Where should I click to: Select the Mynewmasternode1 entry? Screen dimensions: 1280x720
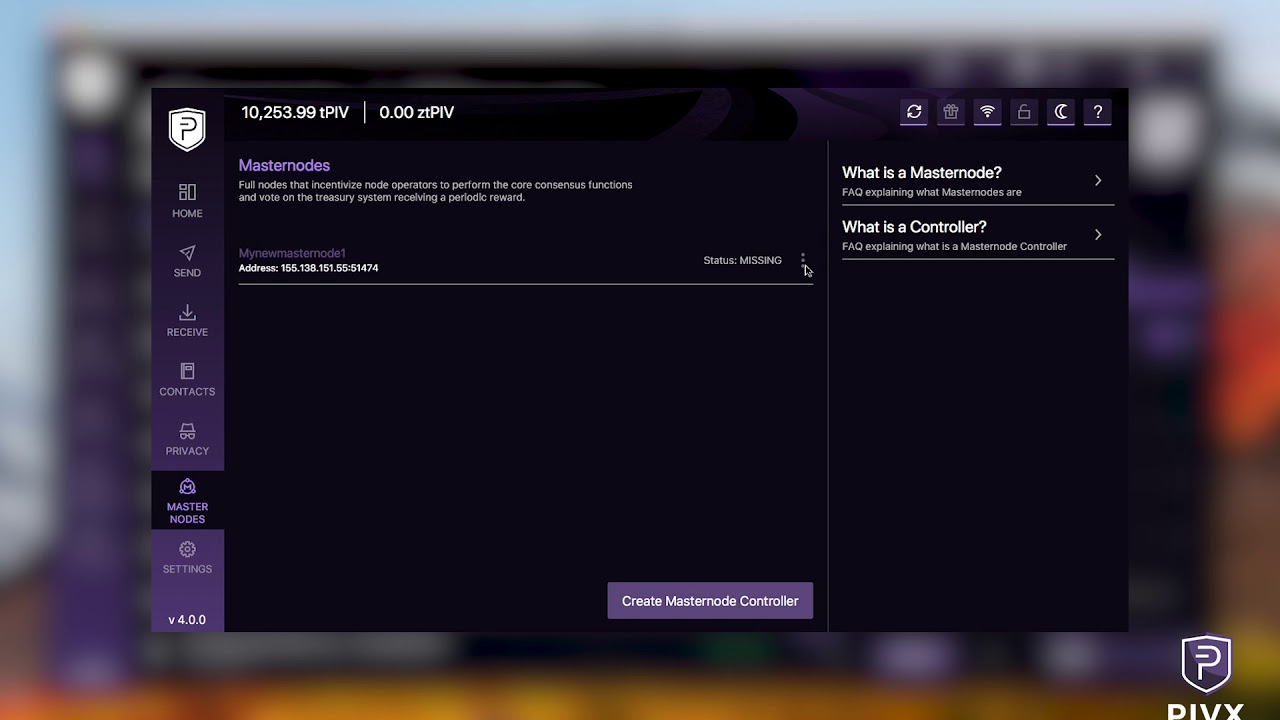526,260
